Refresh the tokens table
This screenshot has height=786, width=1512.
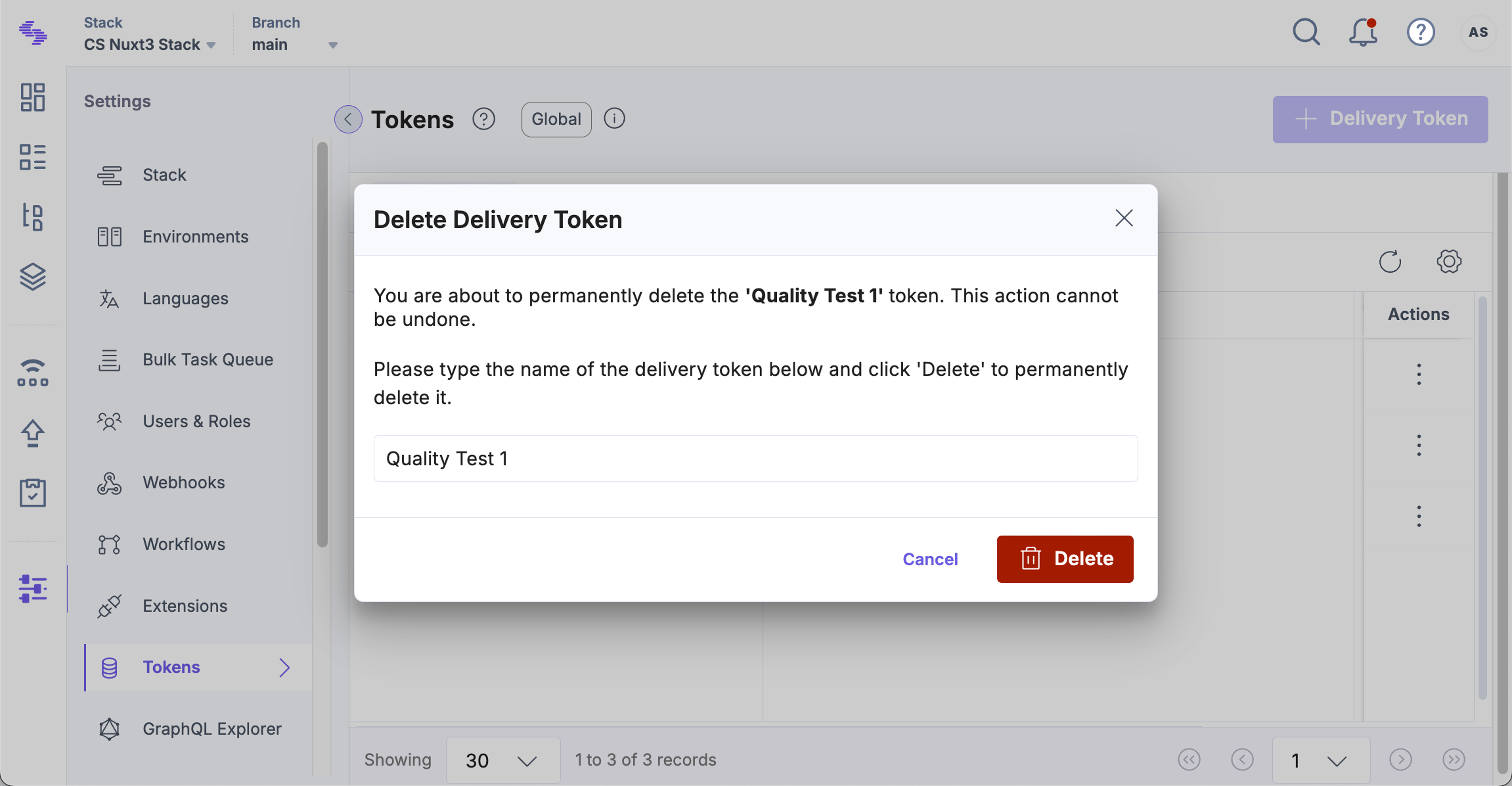(x=1390, y=262)
